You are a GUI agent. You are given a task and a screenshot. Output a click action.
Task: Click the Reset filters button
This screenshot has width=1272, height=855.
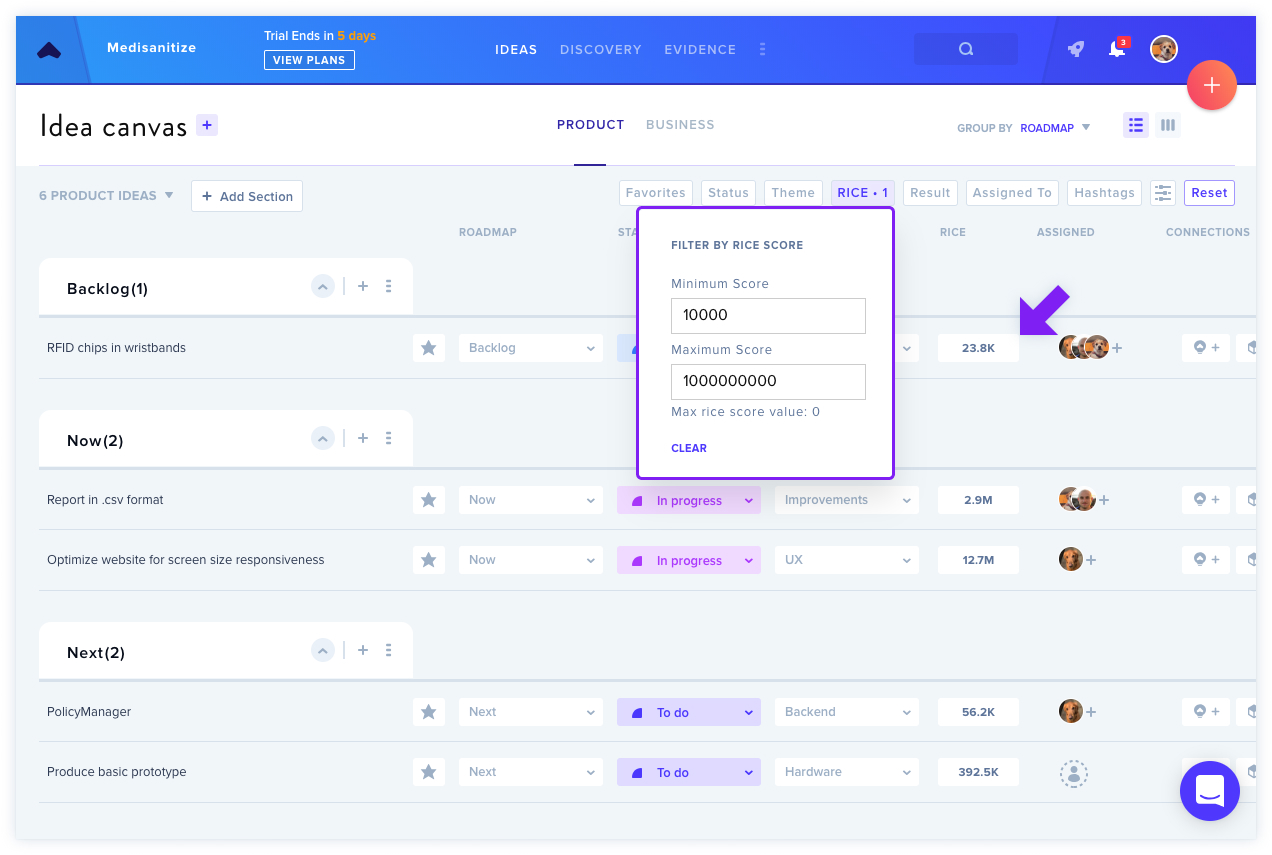click(1209, 193)
